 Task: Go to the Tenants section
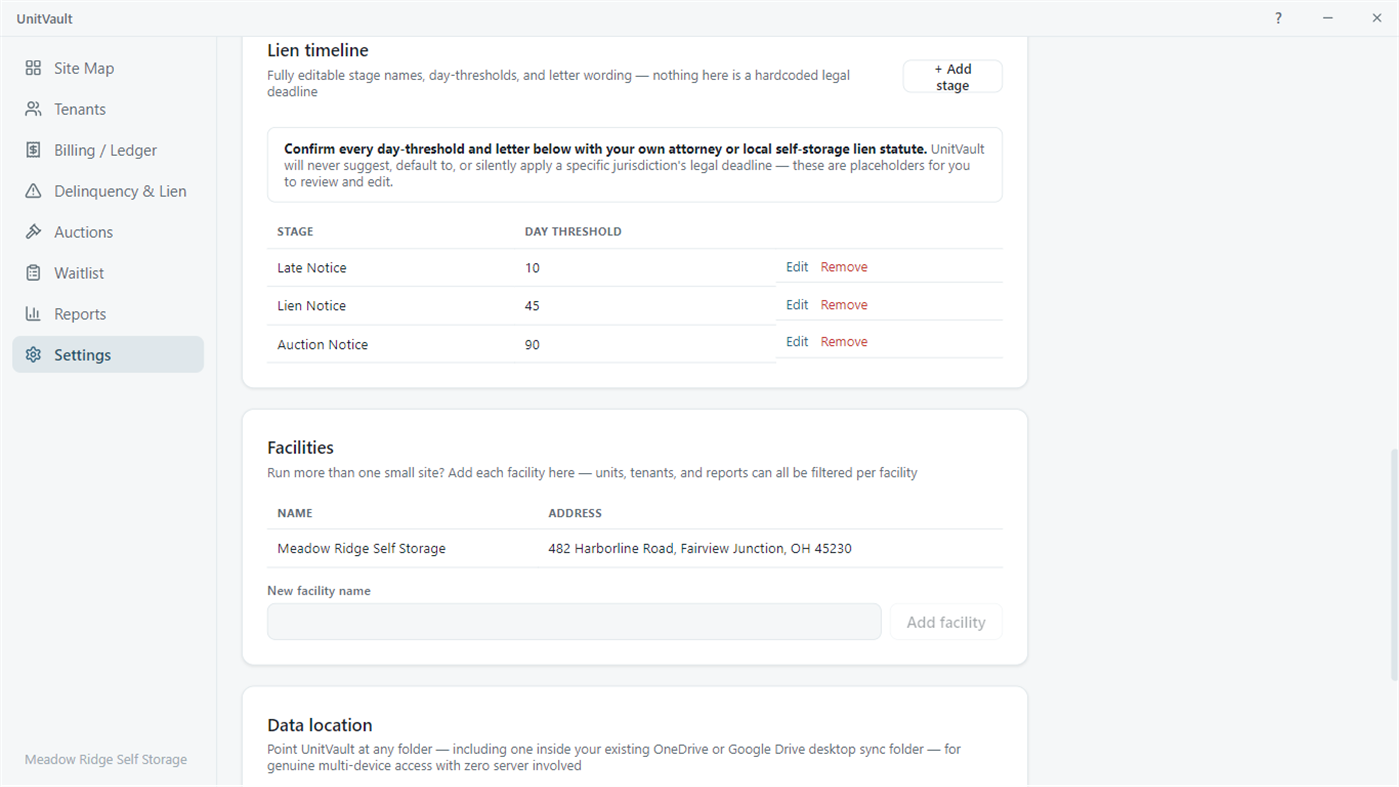point(108,109)
